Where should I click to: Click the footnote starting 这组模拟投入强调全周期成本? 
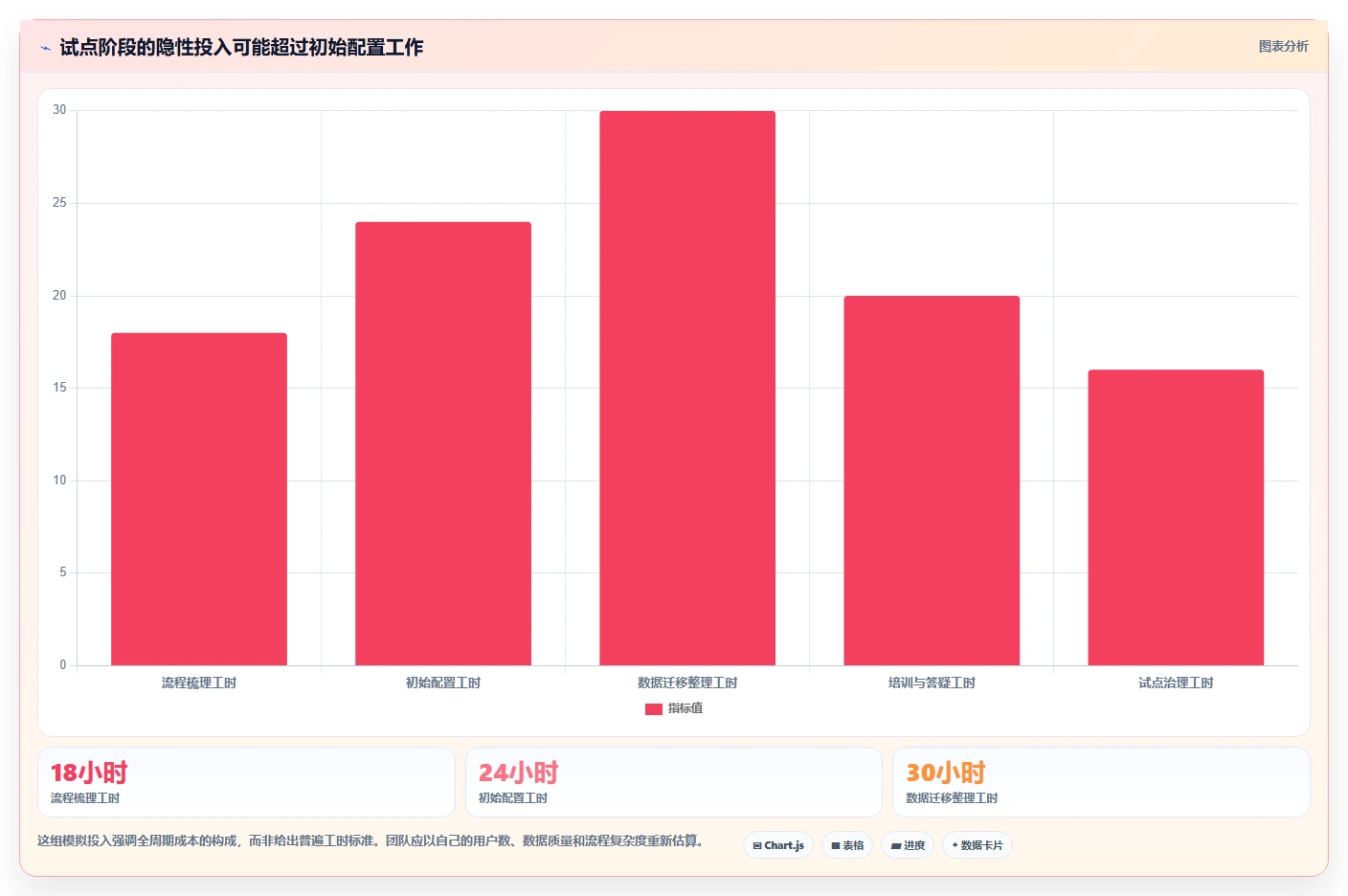(372, 840)
